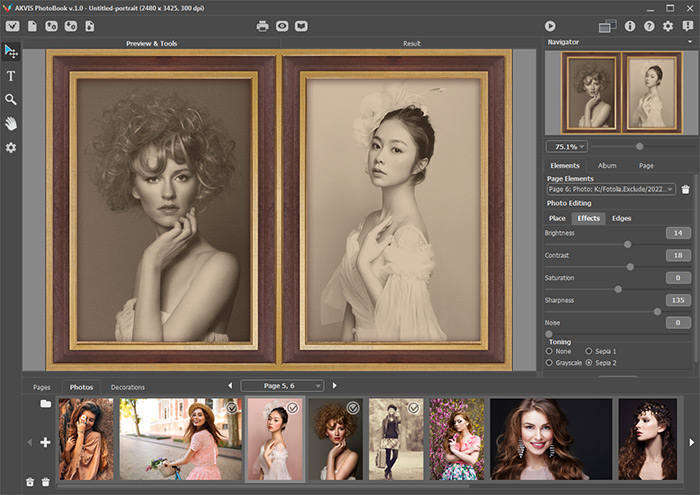Select the Grayscale toning option
Viewport: 700px width, 495px height.
549,363
